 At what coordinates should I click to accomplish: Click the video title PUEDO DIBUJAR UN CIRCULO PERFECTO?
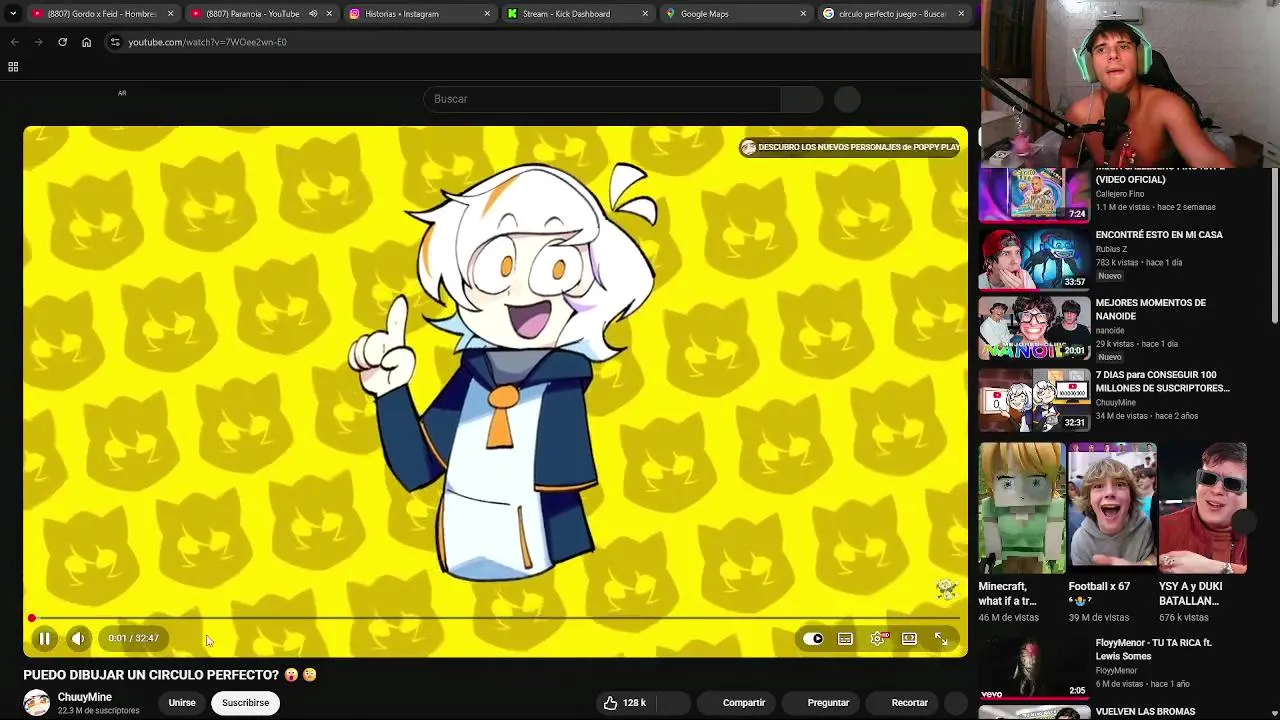(151, 675)
